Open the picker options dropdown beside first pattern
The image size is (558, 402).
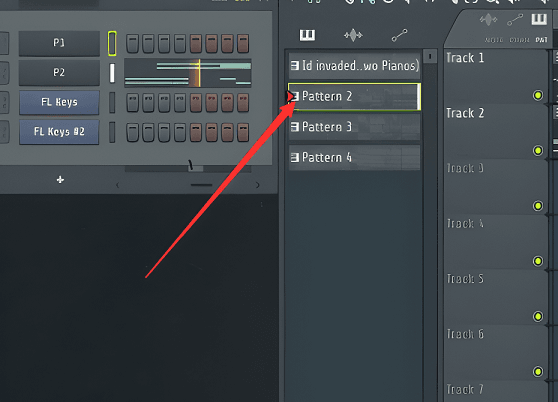pyautogui.click(x=430, y=56)
